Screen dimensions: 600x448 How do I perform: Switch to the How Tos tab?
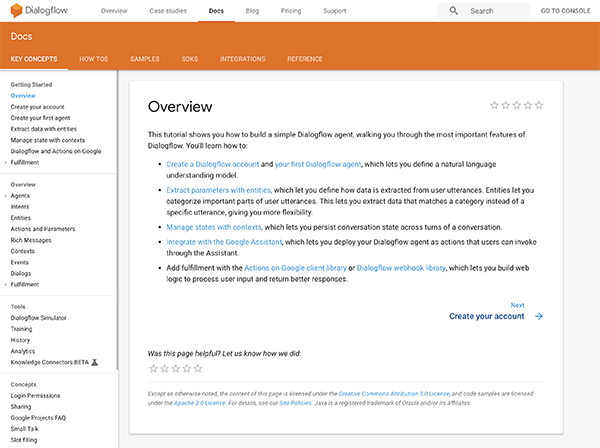point(94,59)
